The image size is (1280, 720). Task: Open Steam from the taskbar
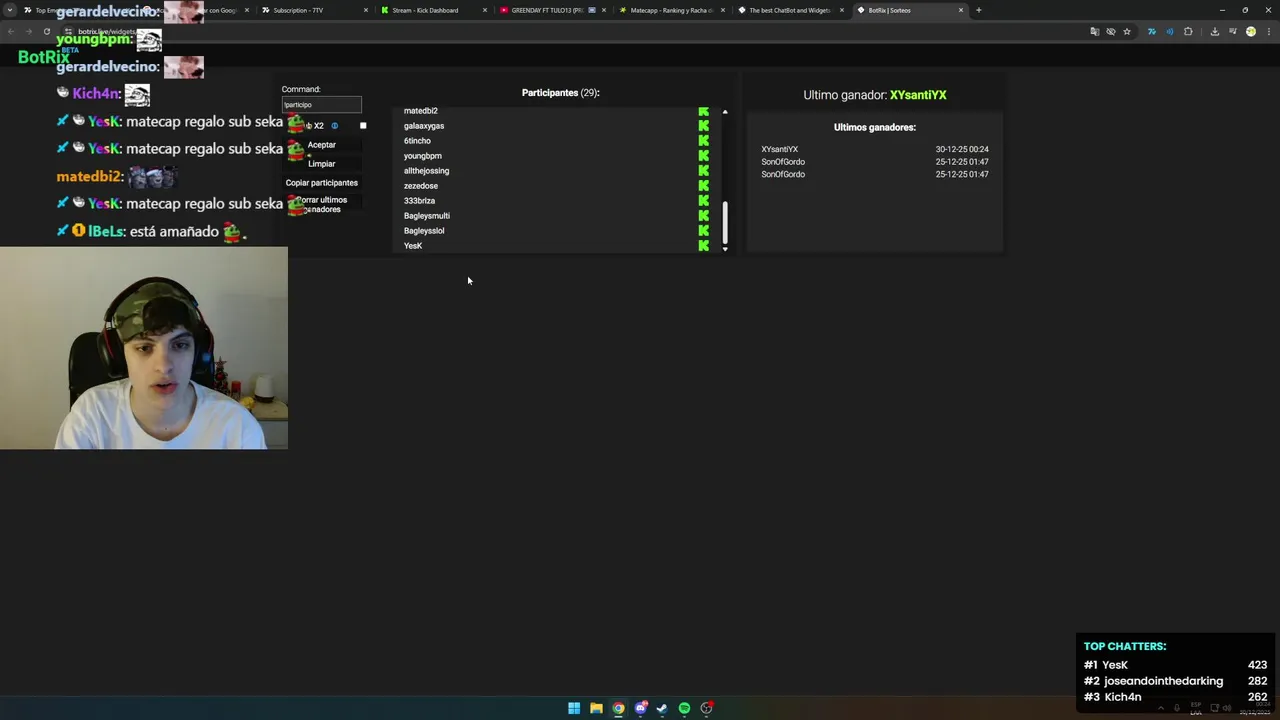tap(662, 708)
